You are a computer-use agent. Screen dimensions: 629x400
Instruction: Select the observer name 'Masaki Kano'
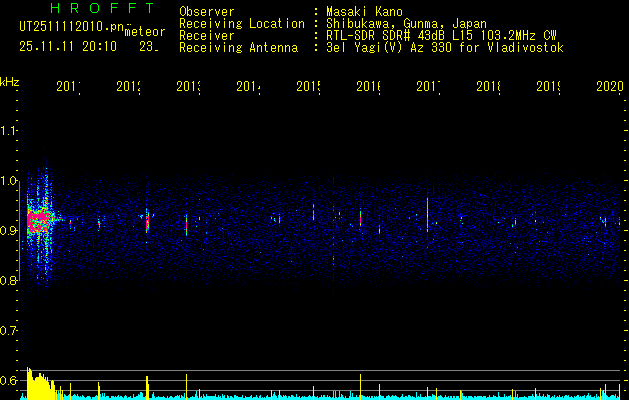[x=364, y=12]
